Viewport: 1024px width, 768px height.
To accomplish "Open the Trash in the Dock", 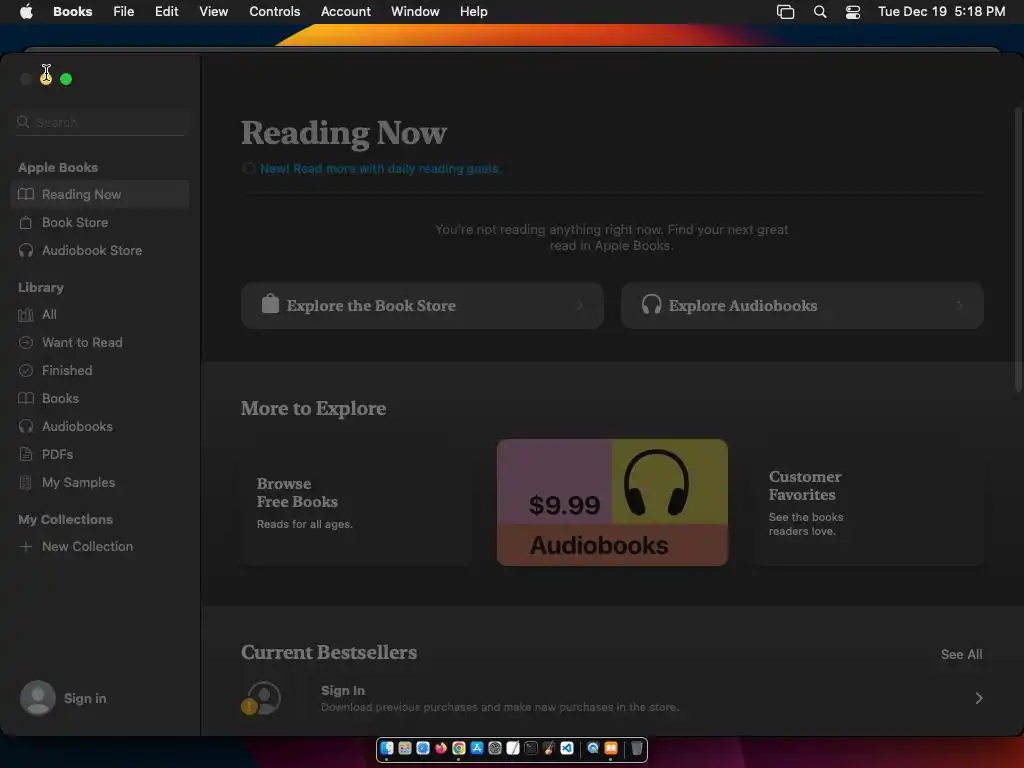I will click(x=637, y=748).
